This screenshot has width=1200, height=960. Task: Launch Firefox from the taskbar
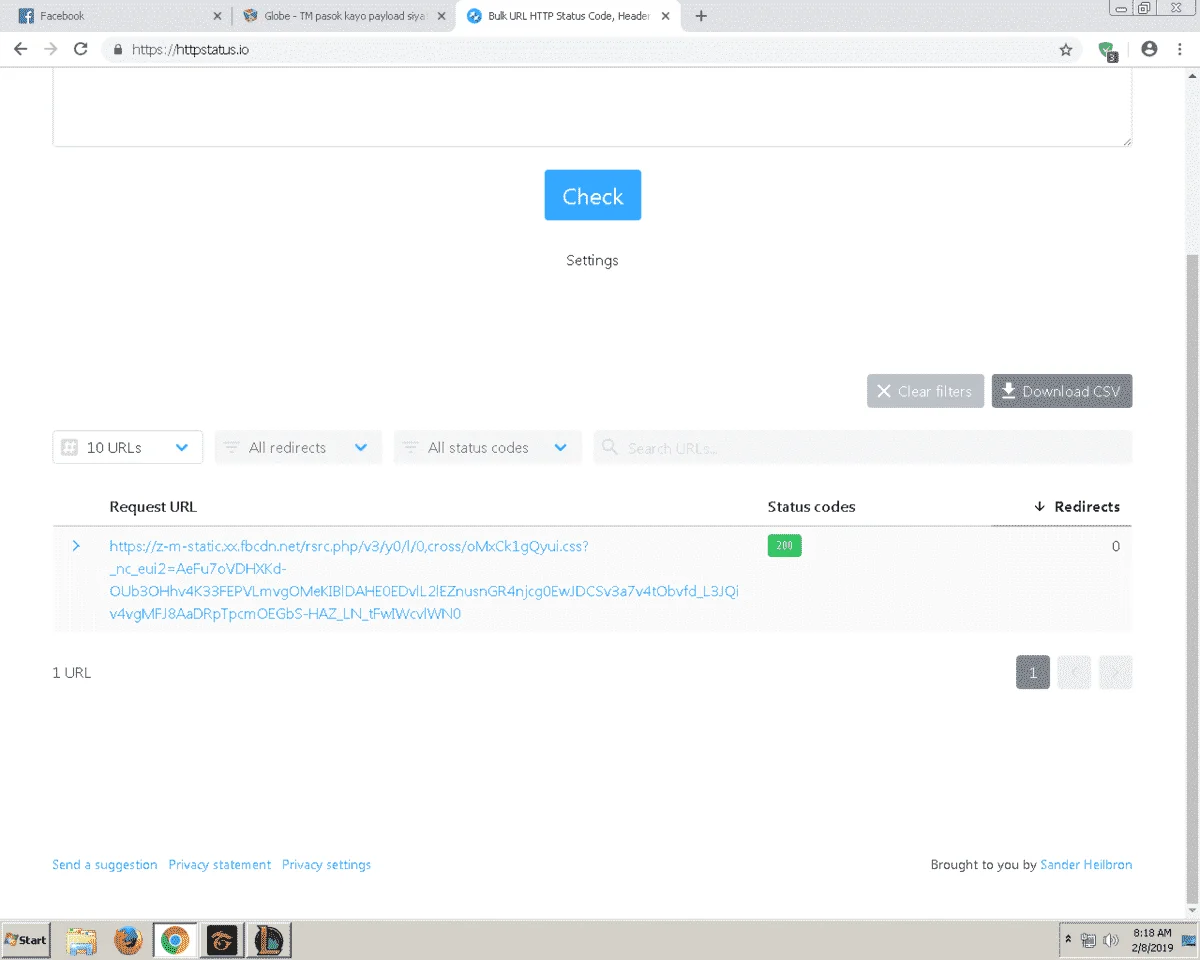128,940
